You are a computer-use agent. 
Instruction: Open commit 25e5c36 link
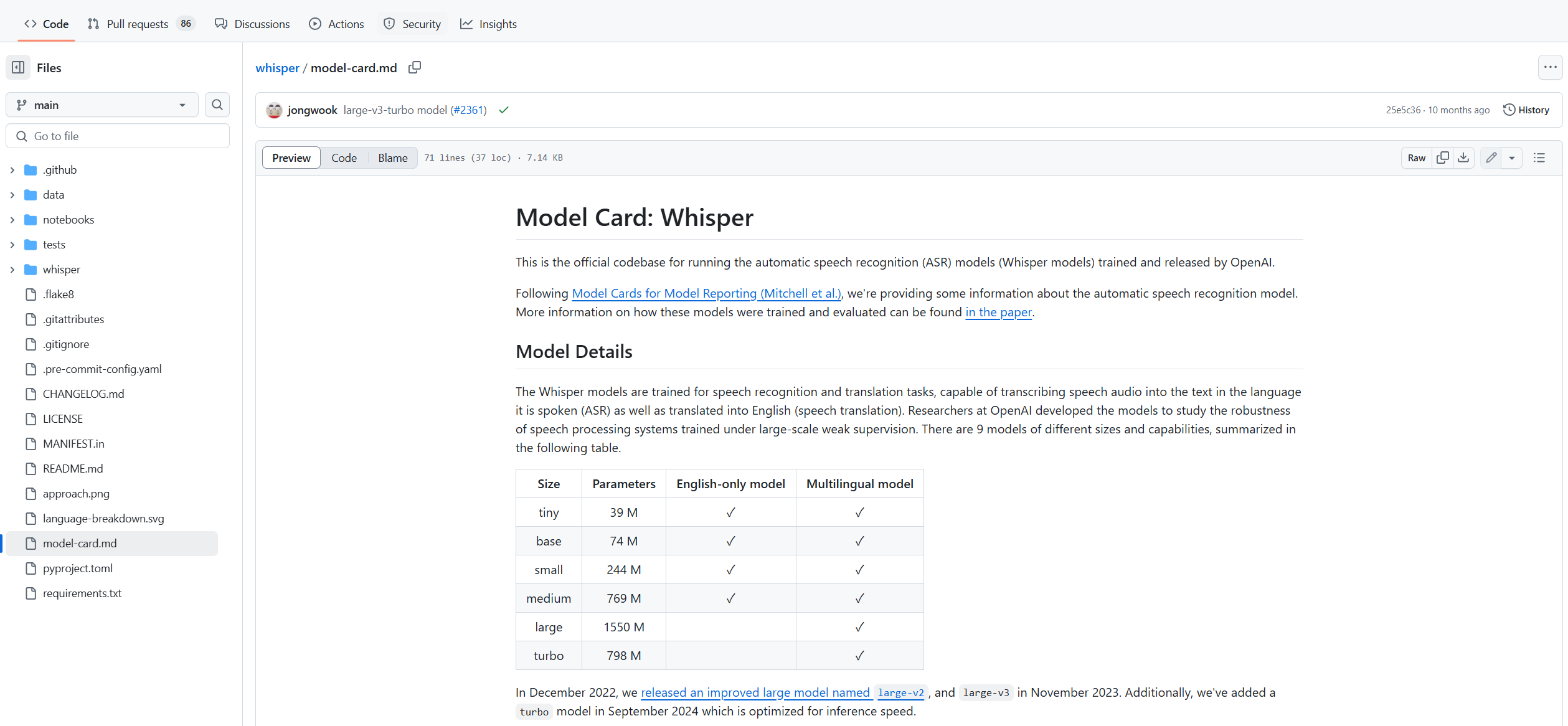coord(1403,110)
